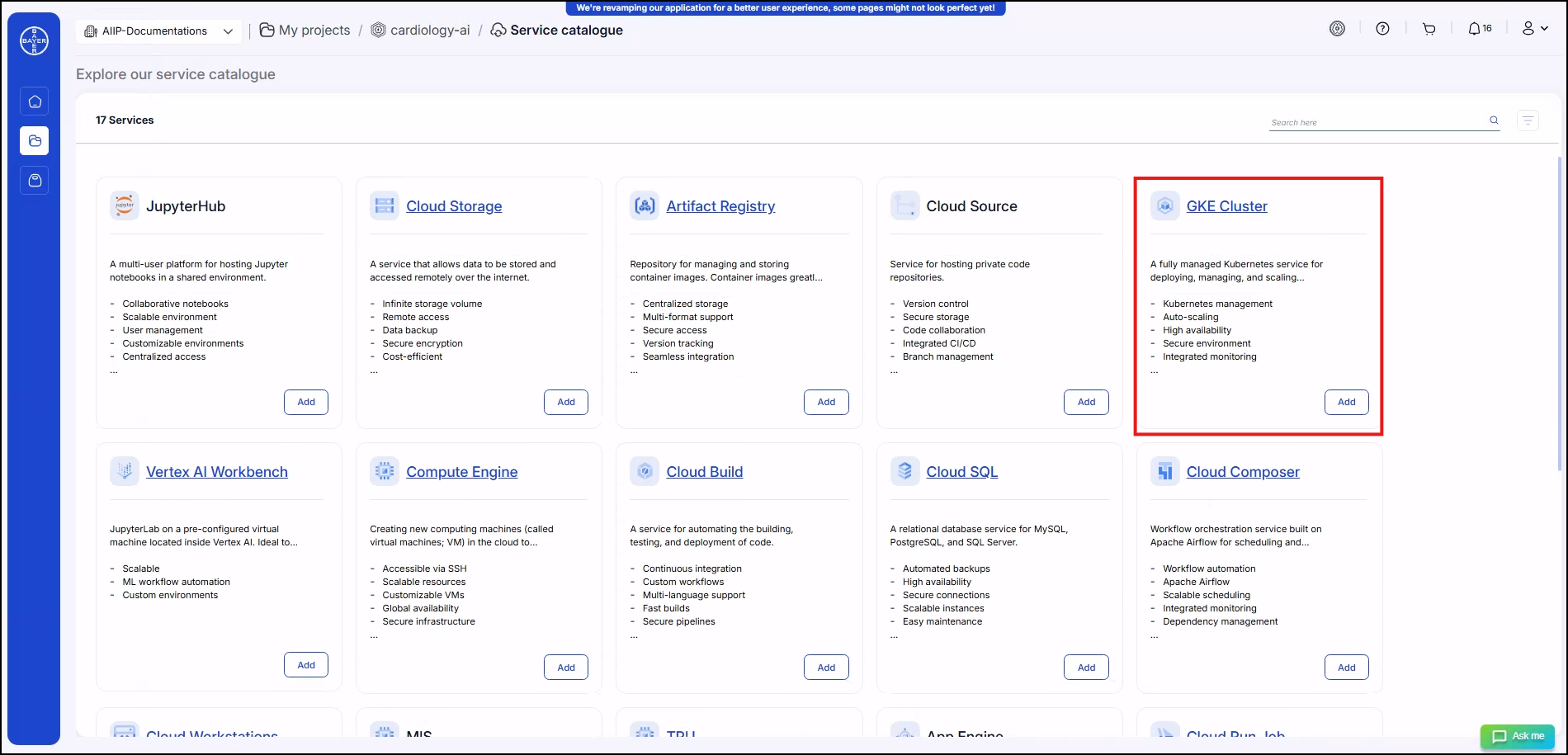Click the revamping application announcement banner

(786, 8)
